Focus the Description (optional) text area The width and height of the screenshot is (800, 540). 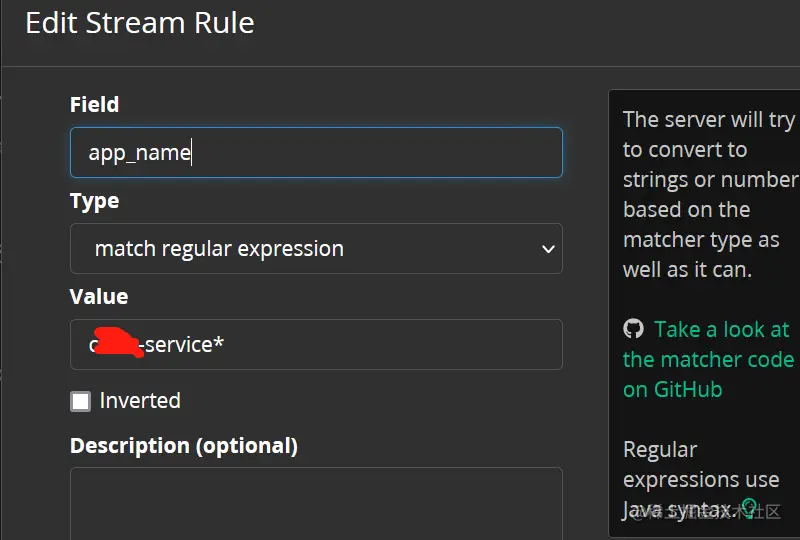pos(316,503)
